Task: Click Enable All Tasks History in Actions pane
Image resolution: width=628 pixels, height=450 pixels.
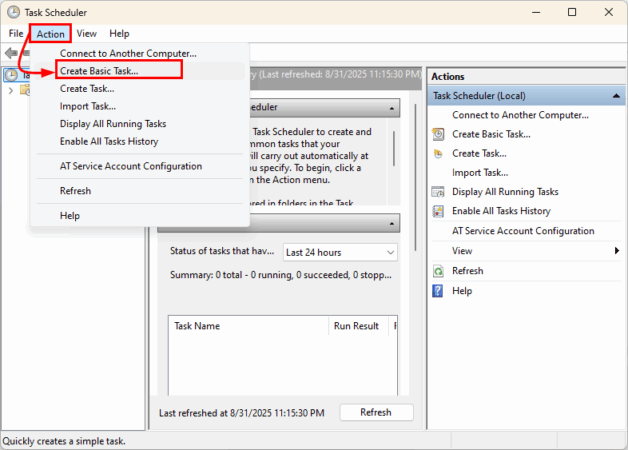Action: 501,211
